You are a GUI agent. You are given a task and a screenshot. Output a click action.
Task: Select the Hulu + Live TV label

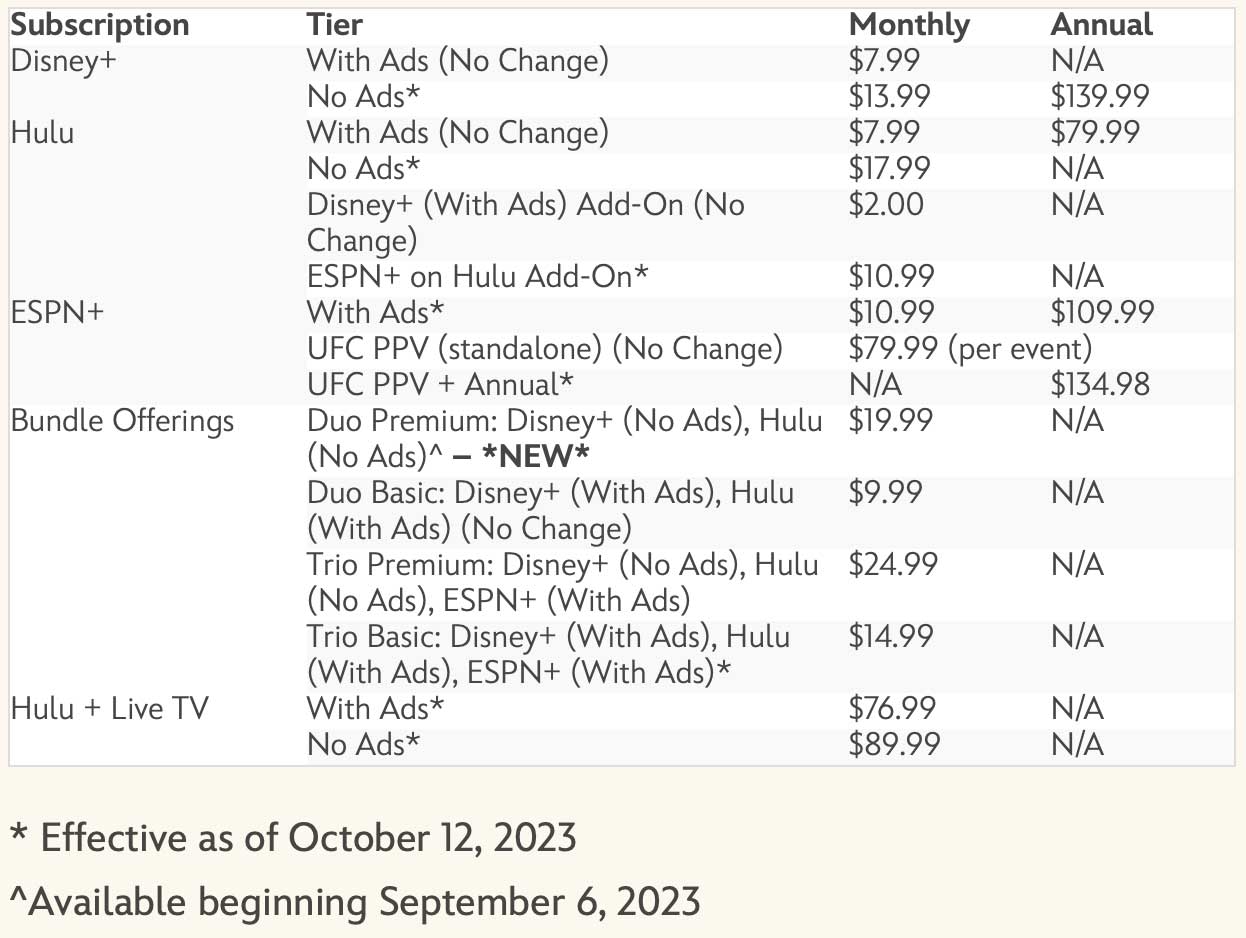coord(110,709)
